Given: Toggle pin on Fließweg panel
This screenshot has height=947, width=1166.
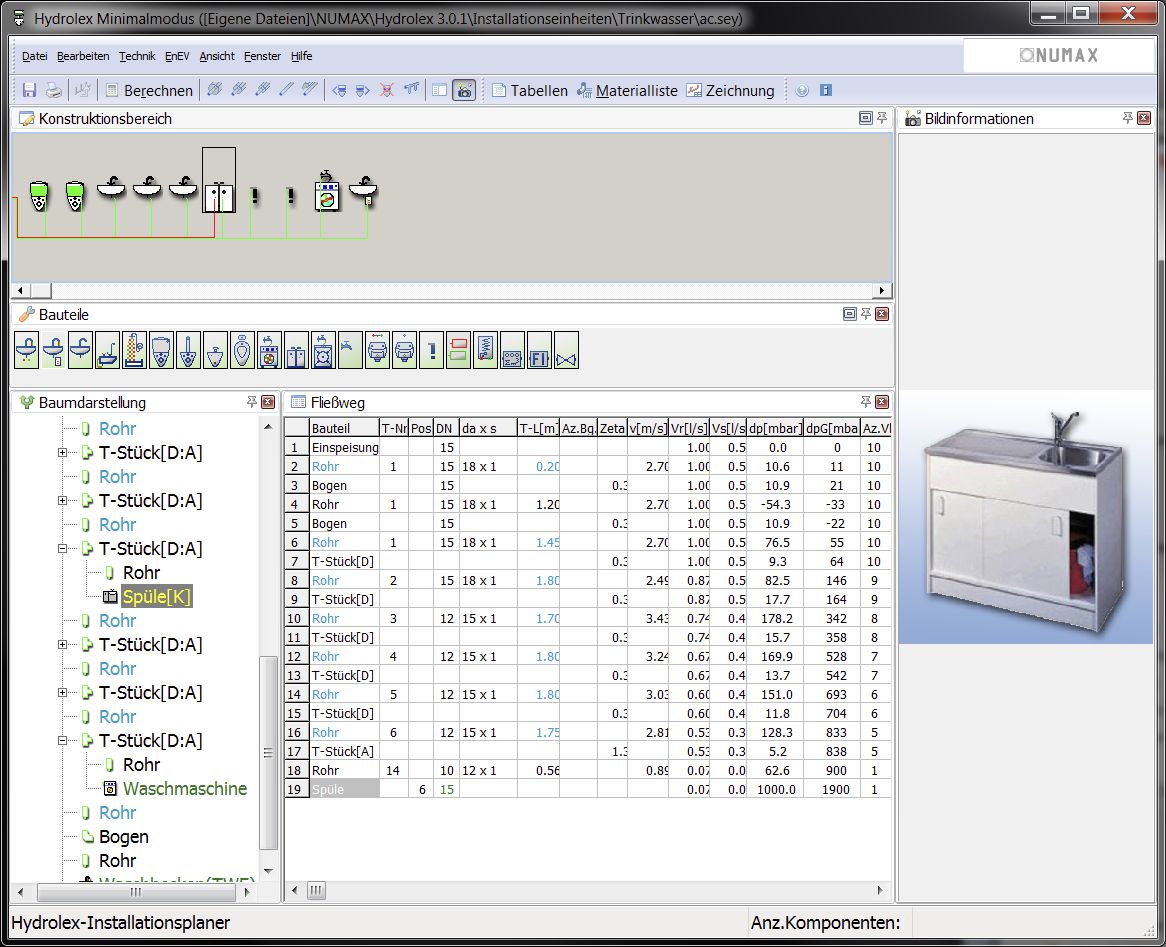Looking at the screenshot, I should (x=866, y=402).
